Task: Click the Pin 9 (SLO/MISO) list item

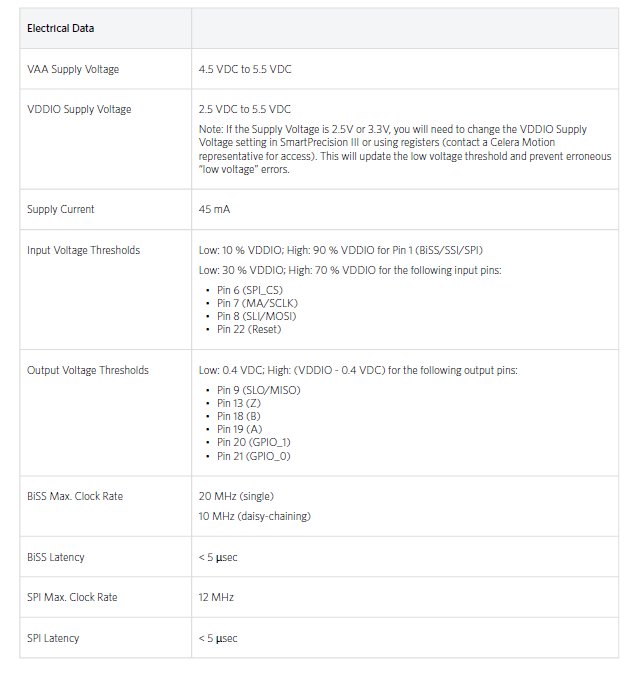Action: point(259,389)
